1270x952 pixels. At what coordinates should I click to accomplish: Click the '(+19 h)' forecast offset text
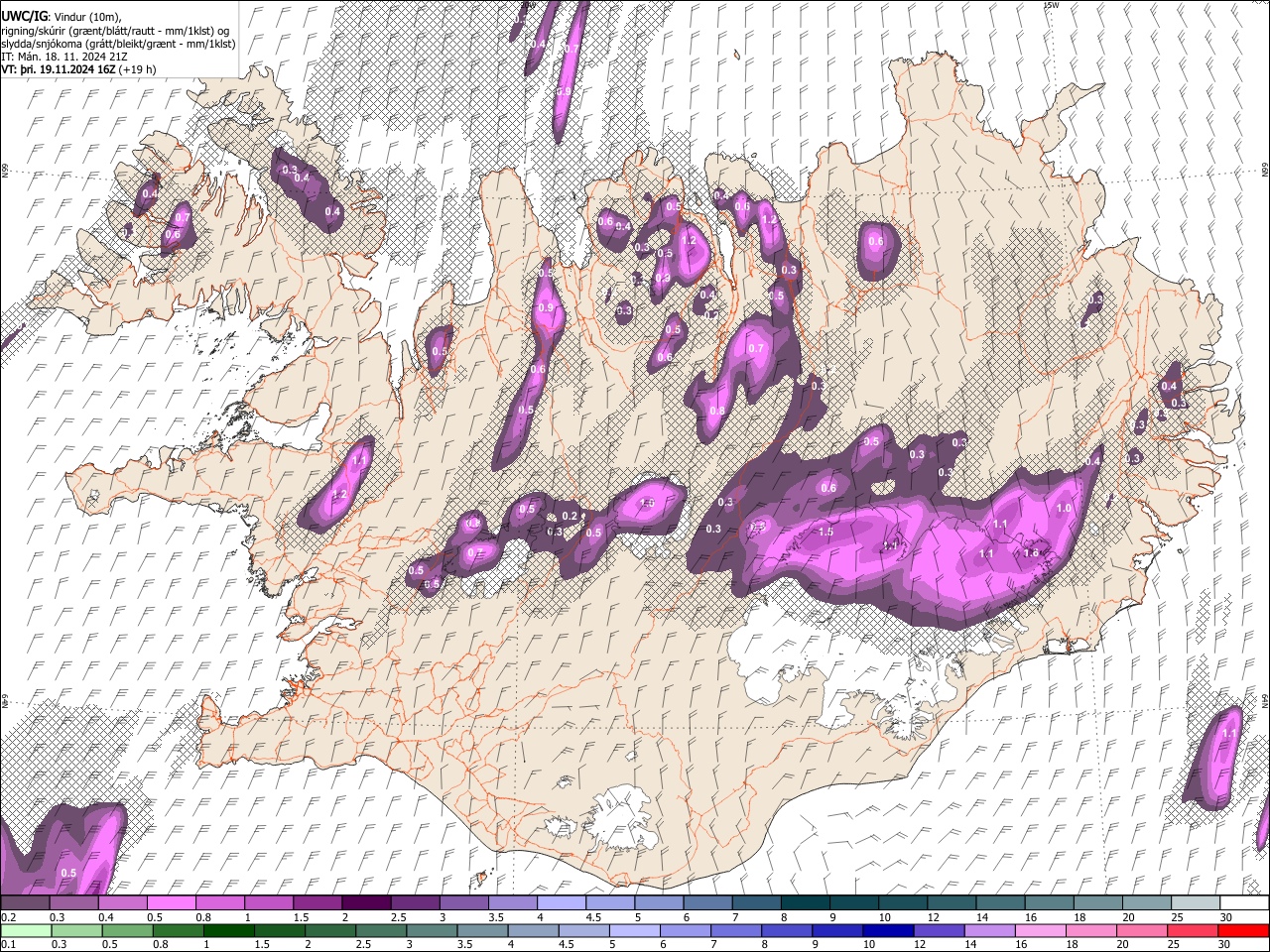coord(138,70)
